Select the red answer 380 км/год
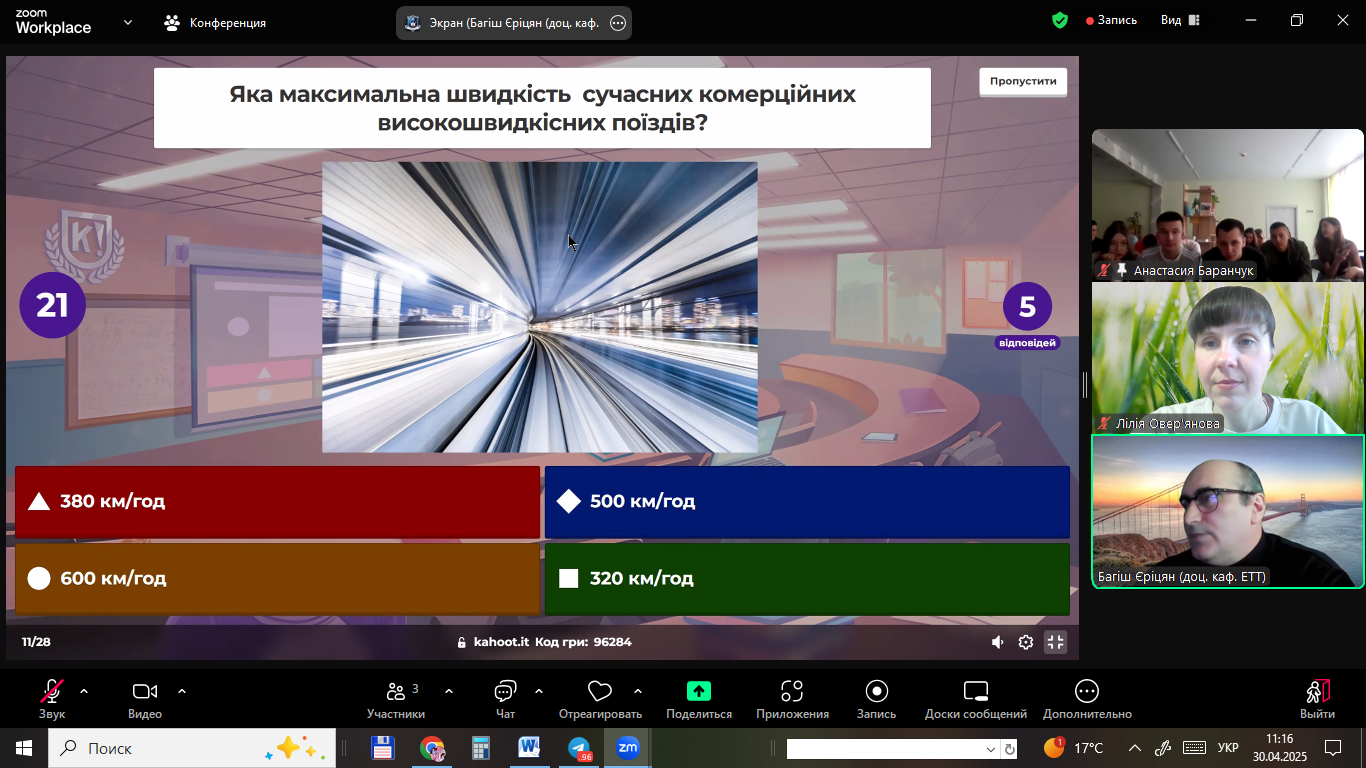The image size is (1366, 768). (x=277, y=502)
